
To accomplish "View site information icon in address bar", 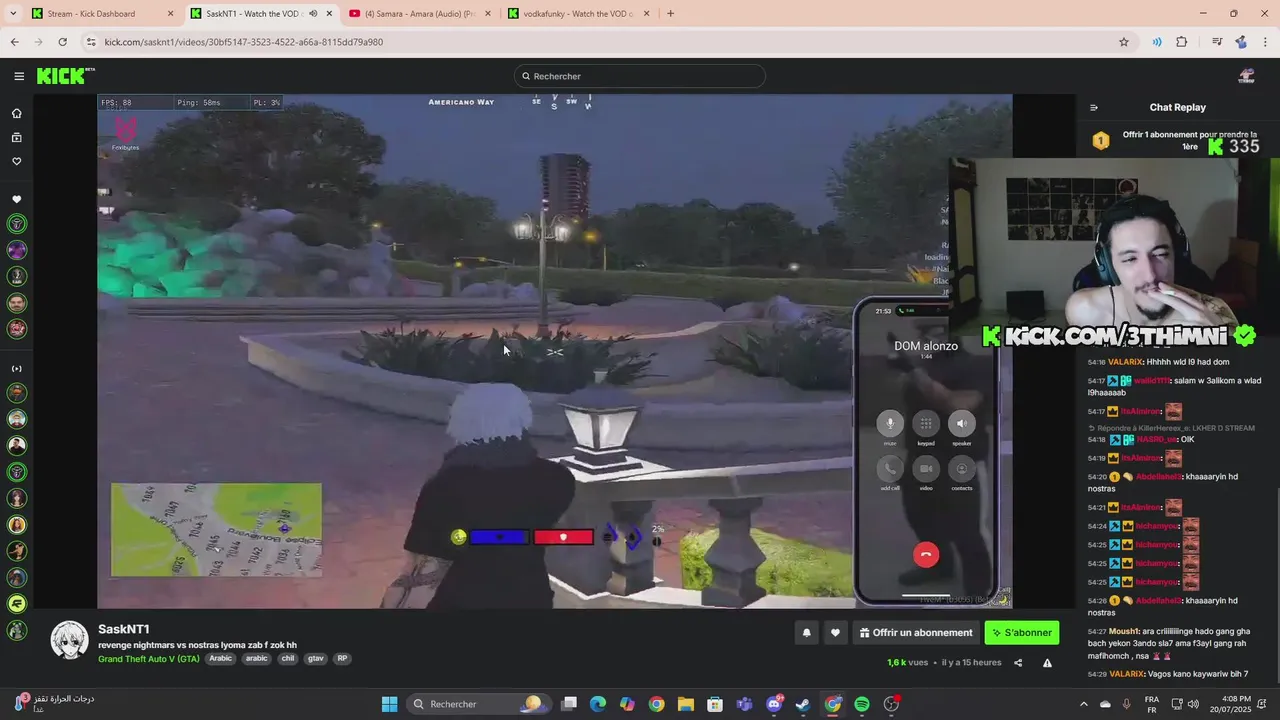I will pos(91,42).
